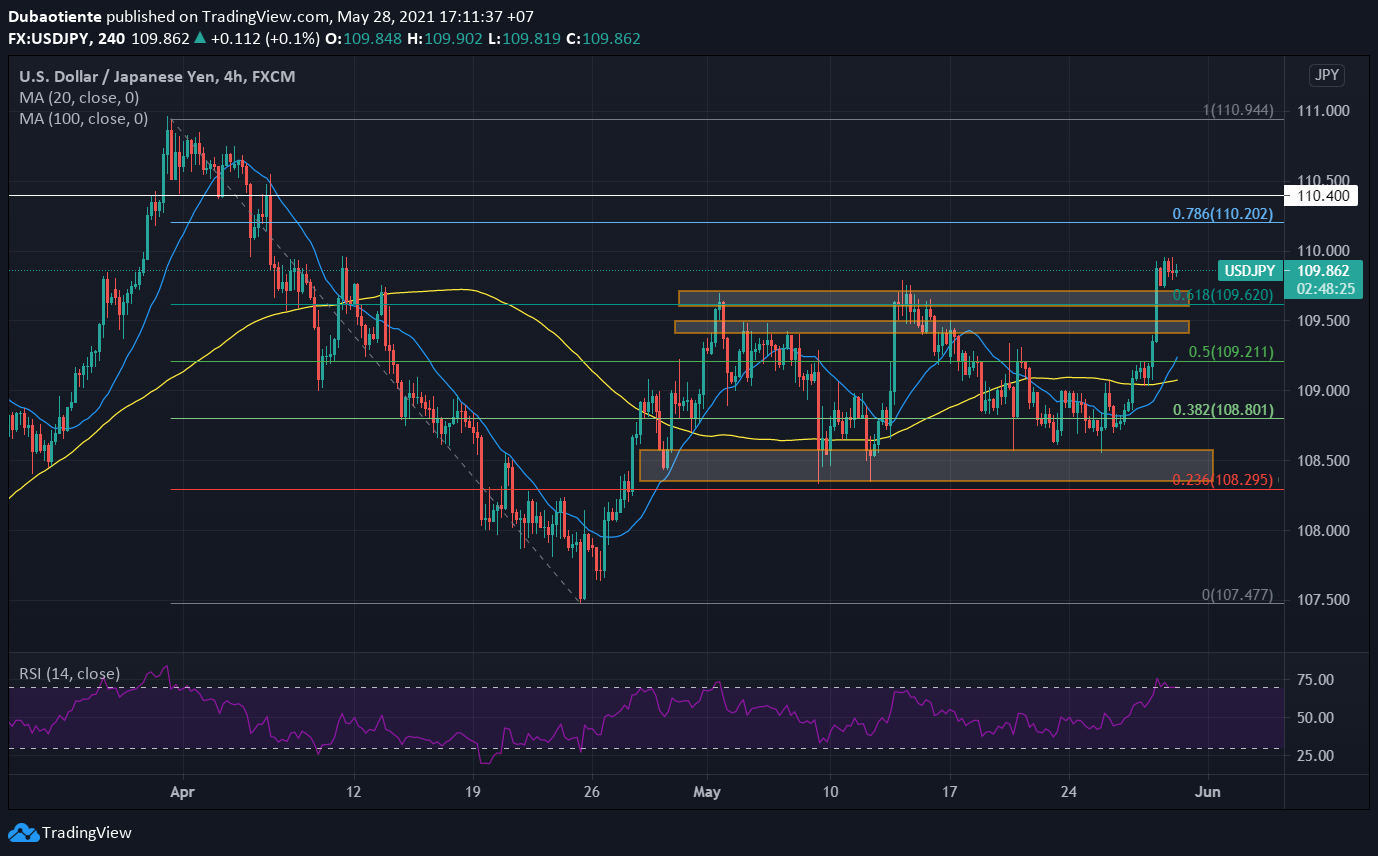Click the Apr label on time axis
This screenshot has width=1378, height=856.
[x=182, y=791]
